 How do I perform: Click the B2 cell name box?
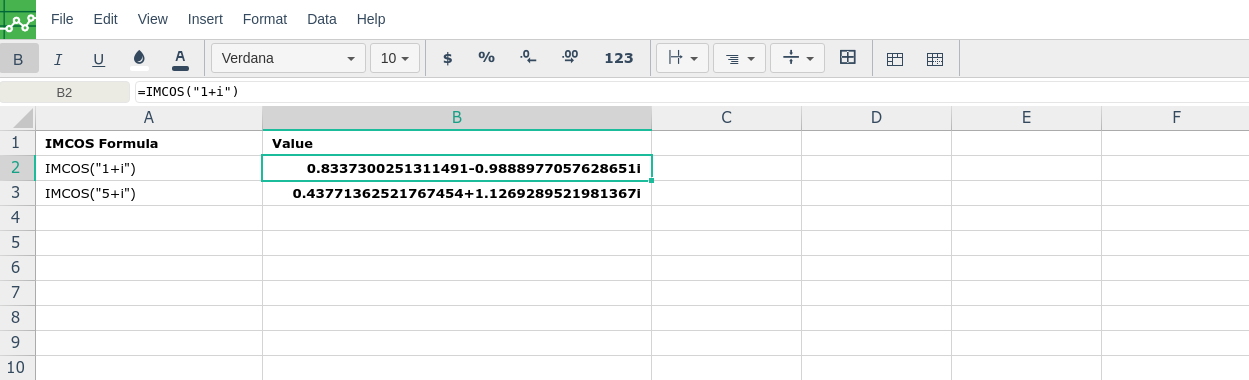pos(65,92)
